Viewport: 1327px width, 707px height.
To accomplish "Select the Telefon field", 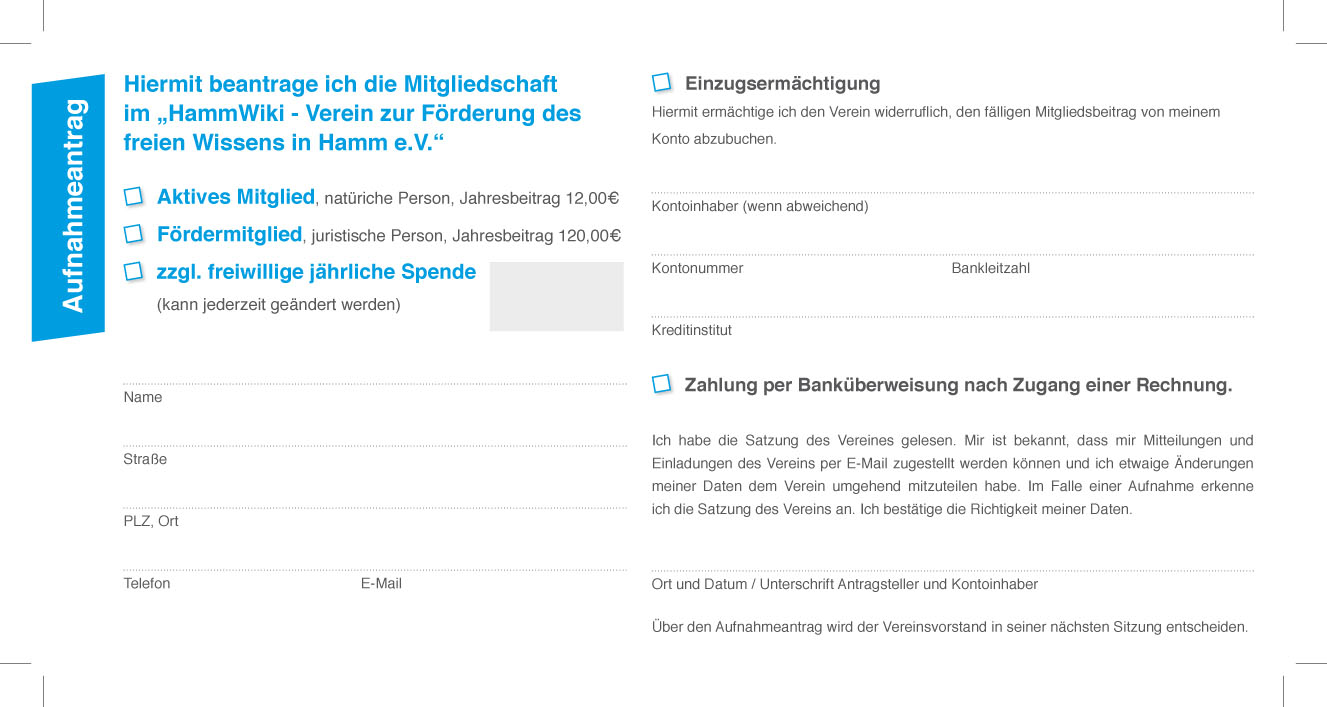I will 238,557.
